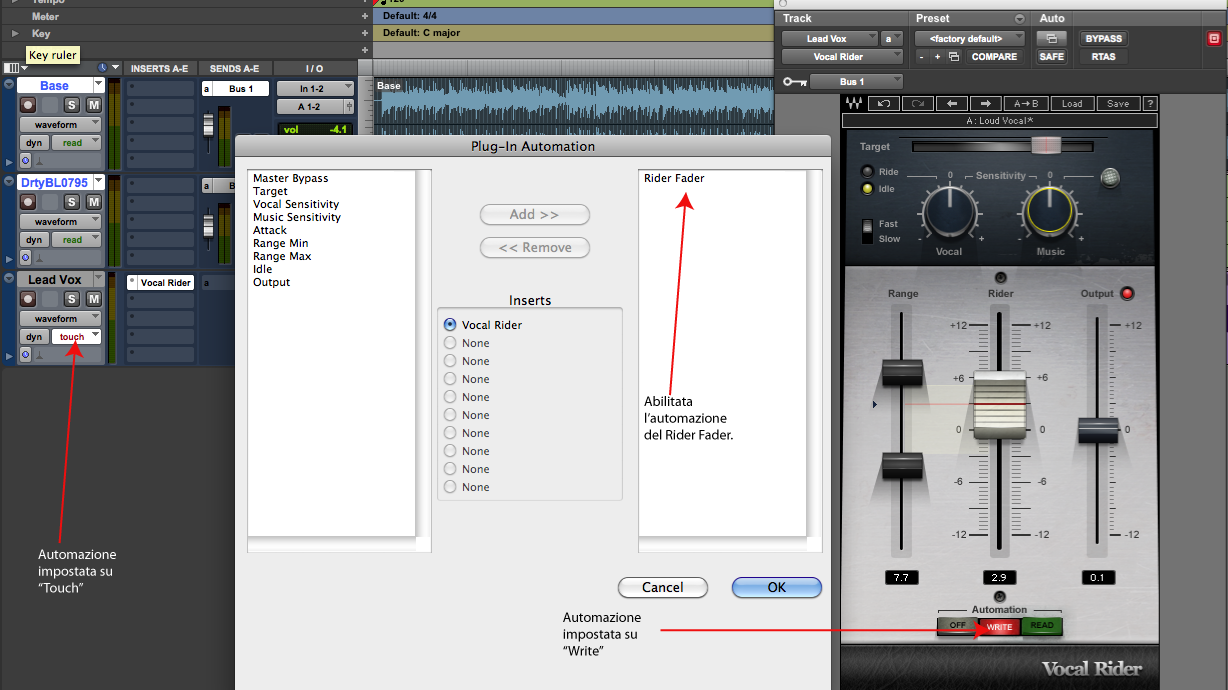The height and width of the screenshot is (690, 1228).
Task: Open the plugin help question mark
Action: (x=1151, y=103)
